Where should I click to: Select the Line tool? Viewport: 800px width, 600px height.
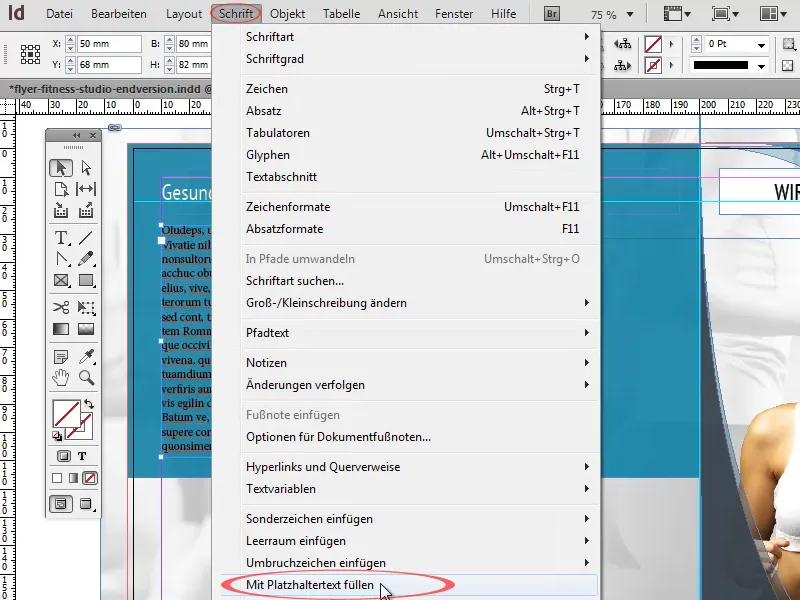[x=86, y=238]
